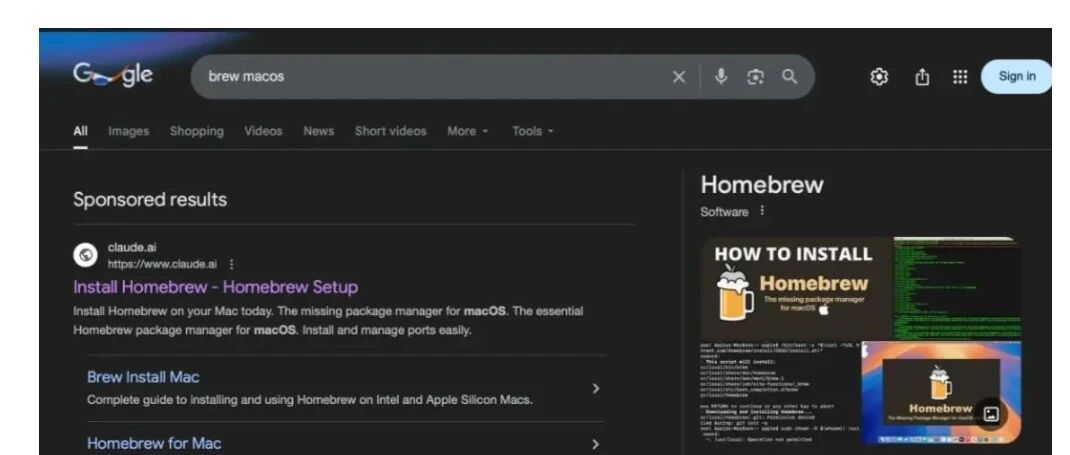Open the Google apps grid icon
The width and height of the screenshot is (1070, 455).
(960, 77)
